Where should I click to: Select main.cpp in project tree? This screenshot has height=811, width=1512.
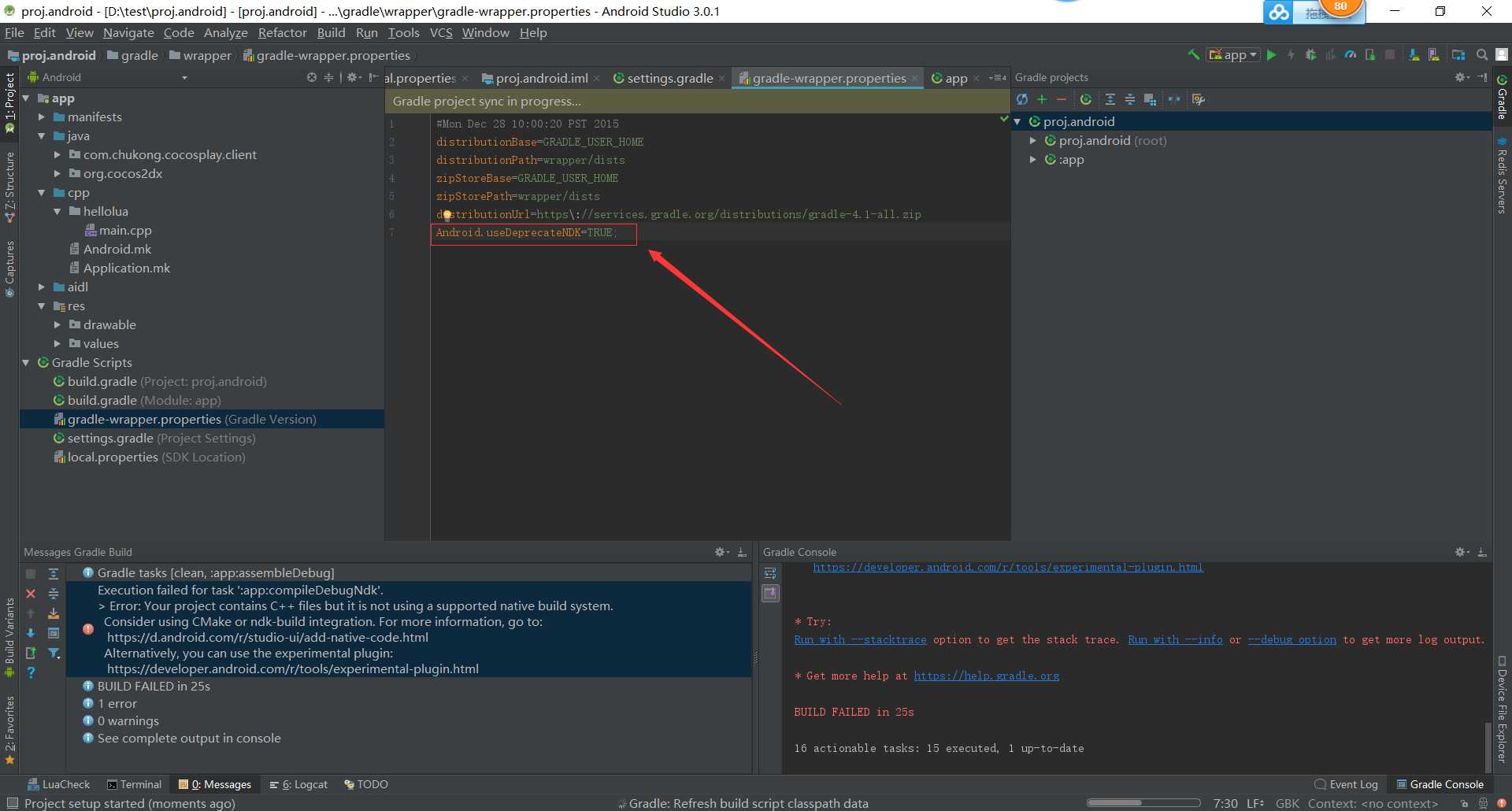(x=118, y=231)
